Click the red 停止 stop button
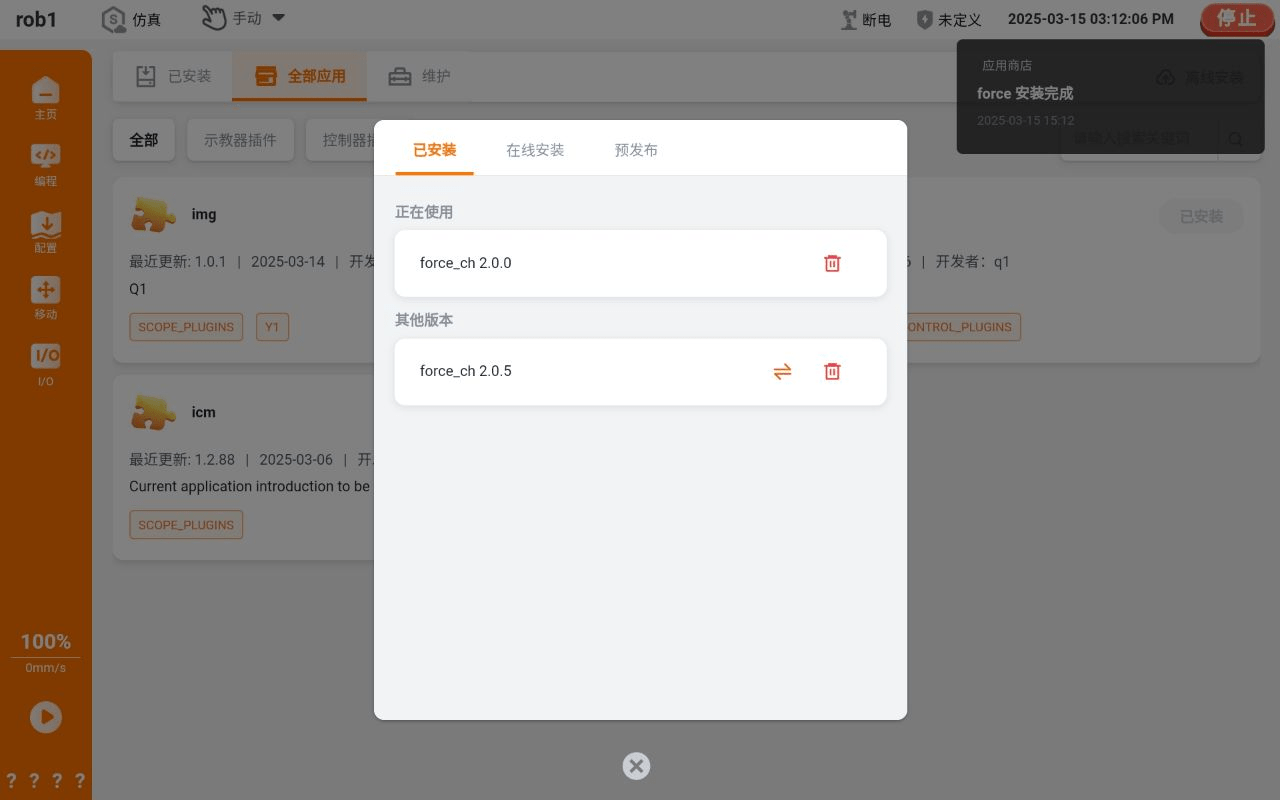The height and width of the screenshot is (800, 1280). pos(1236,19)
